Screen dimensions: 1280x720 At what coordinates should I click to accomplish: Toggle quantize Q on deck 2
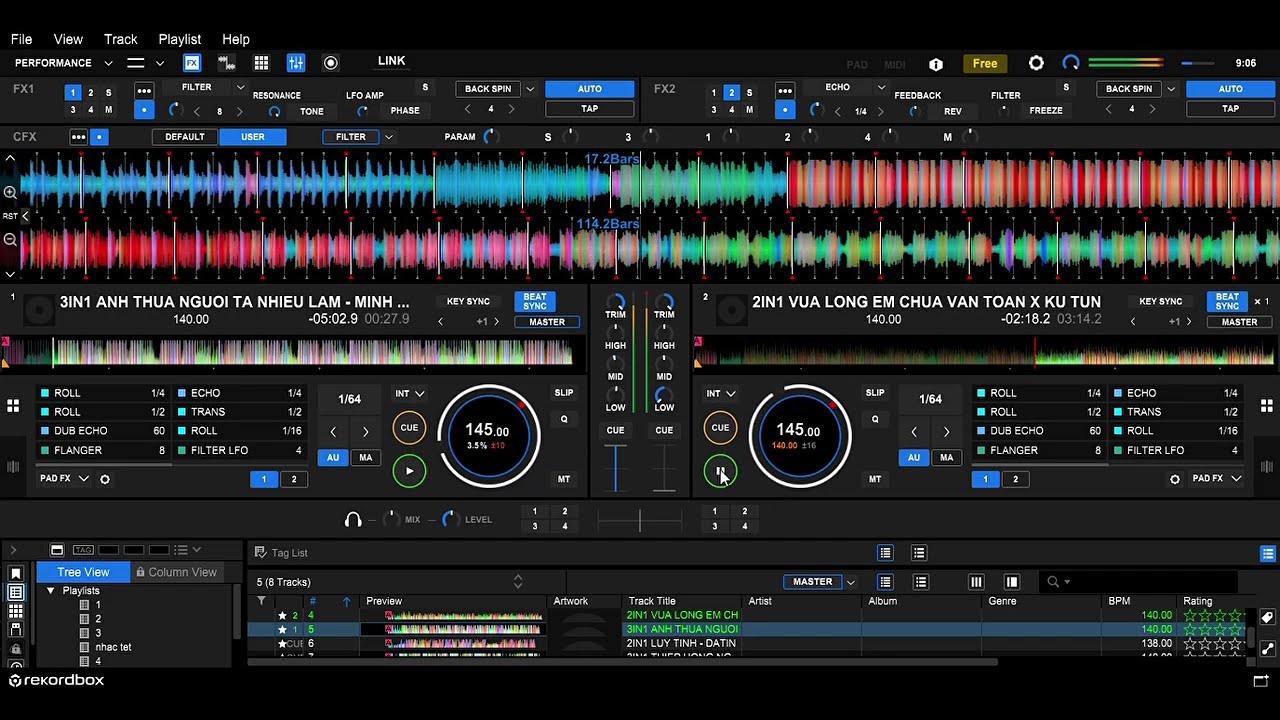click(x=875, y=419)
